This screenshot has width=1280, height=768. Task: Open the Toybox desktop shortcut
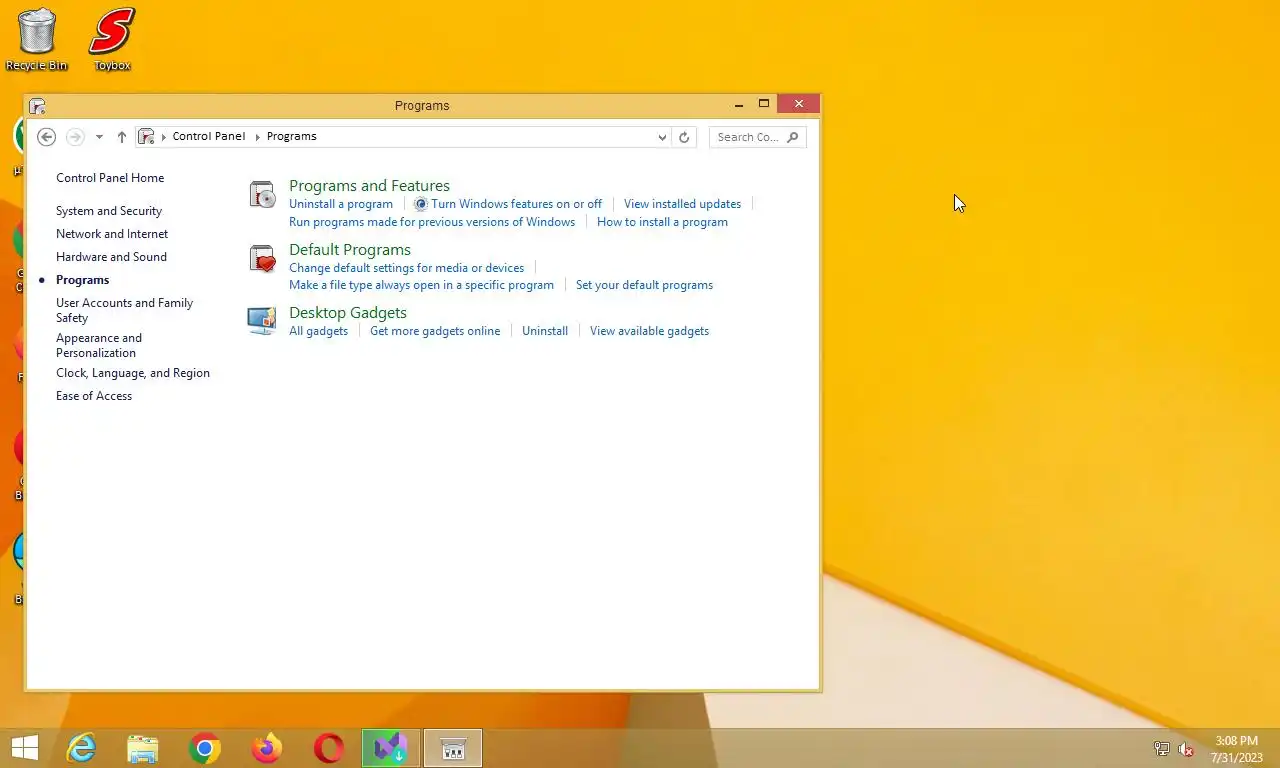[x=112, y=40]
